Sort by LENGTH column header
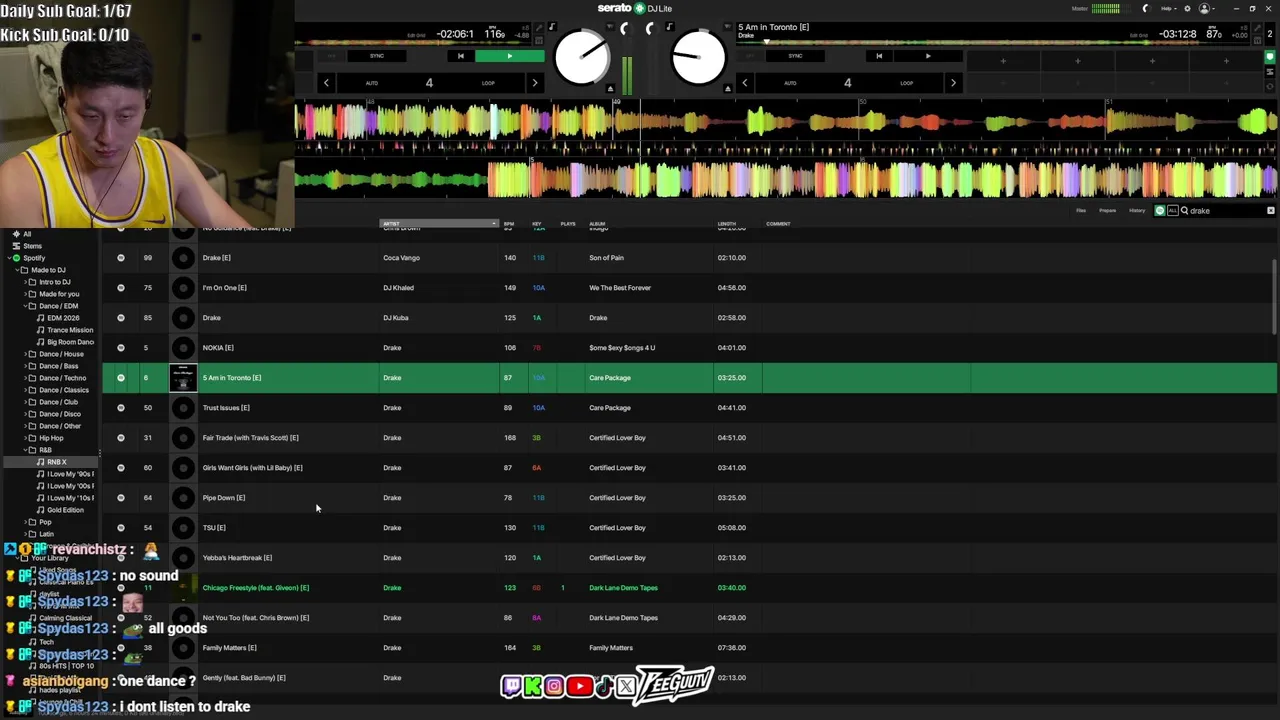Screen dimensions: 1280x720 coord(727,224)
